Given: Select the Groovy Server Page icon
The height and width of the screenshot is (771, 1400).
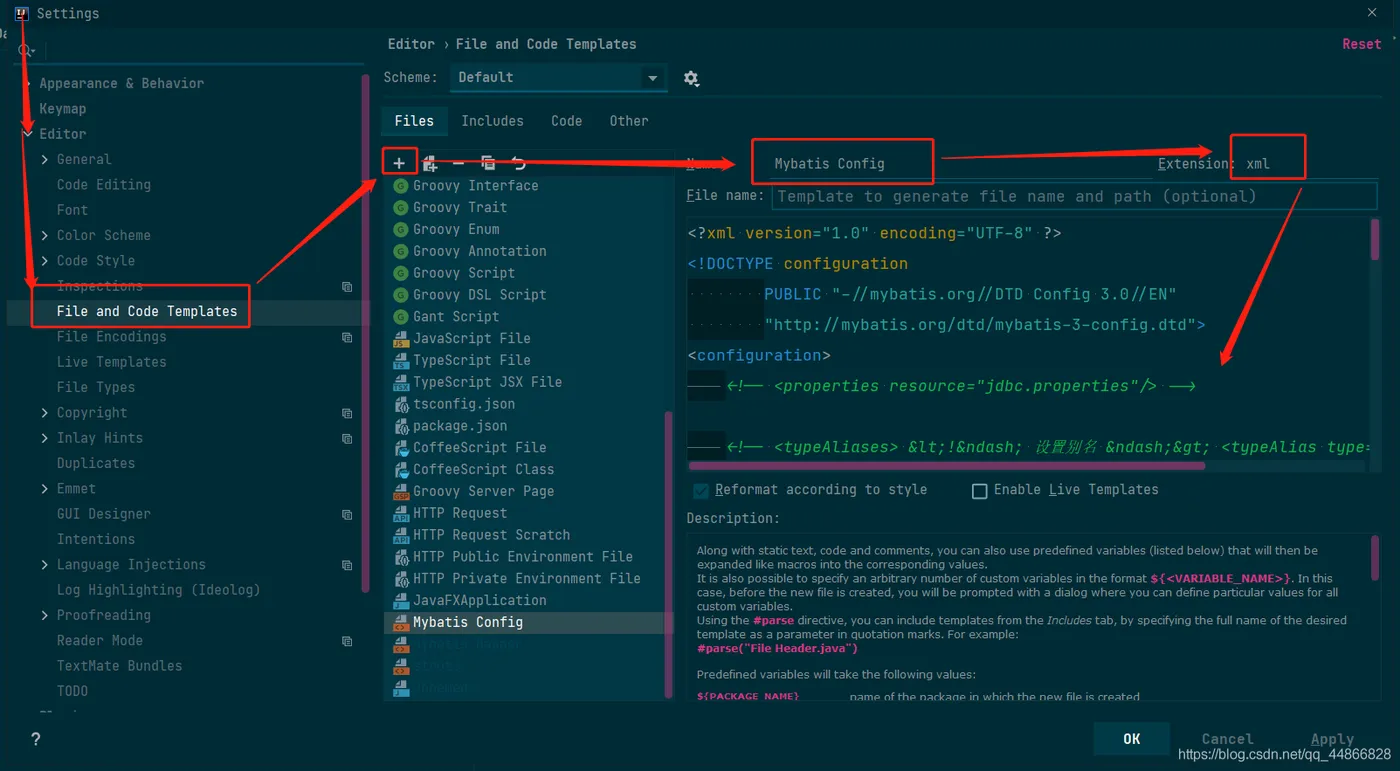Looking at the screenshot, I should (401, 491).
